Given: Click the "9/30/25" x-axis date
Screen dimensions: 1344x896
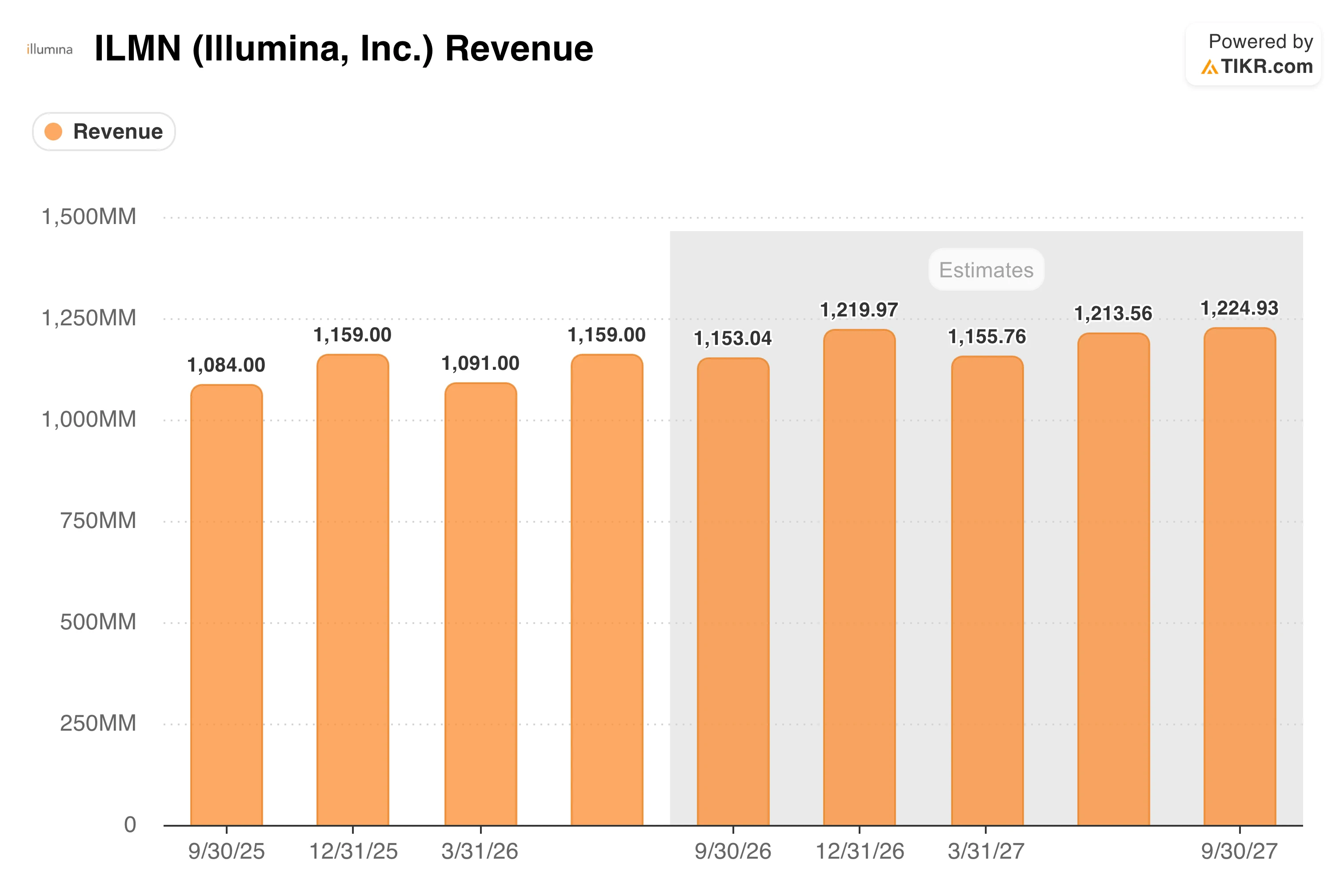Looking at the screenshot, I should pyautogui.click(x=226, y=852).
